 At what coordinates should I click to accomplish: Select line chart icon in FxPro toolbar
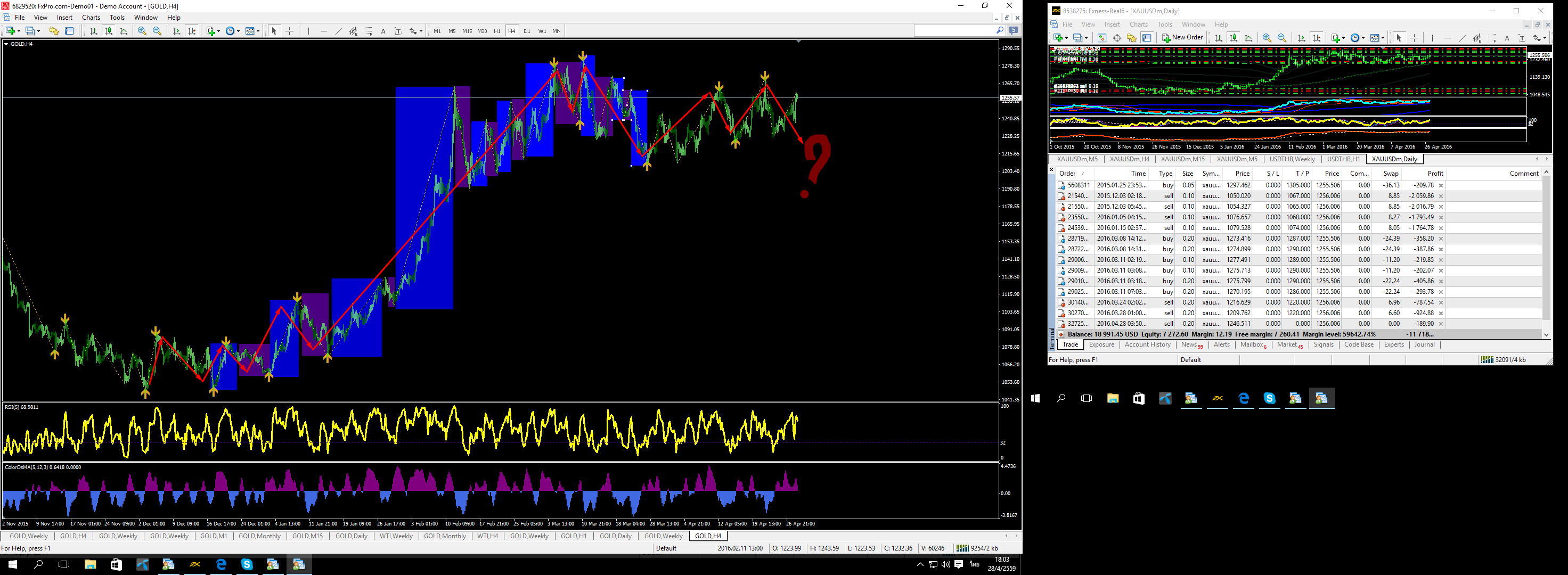(124, 31)
